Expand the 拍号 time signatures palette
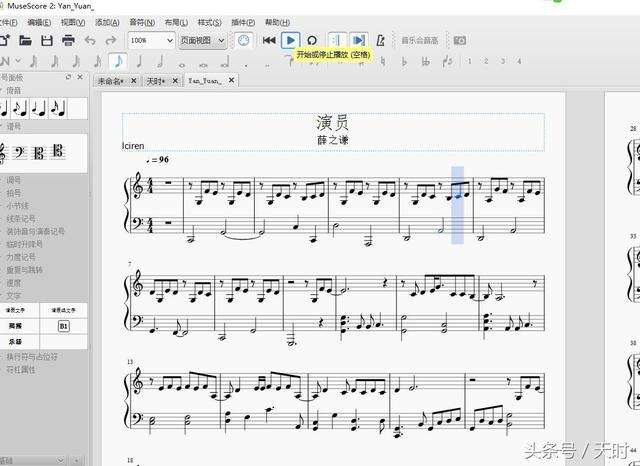The image size is (640, 466). pyautogui.click(x=13, y=193)
